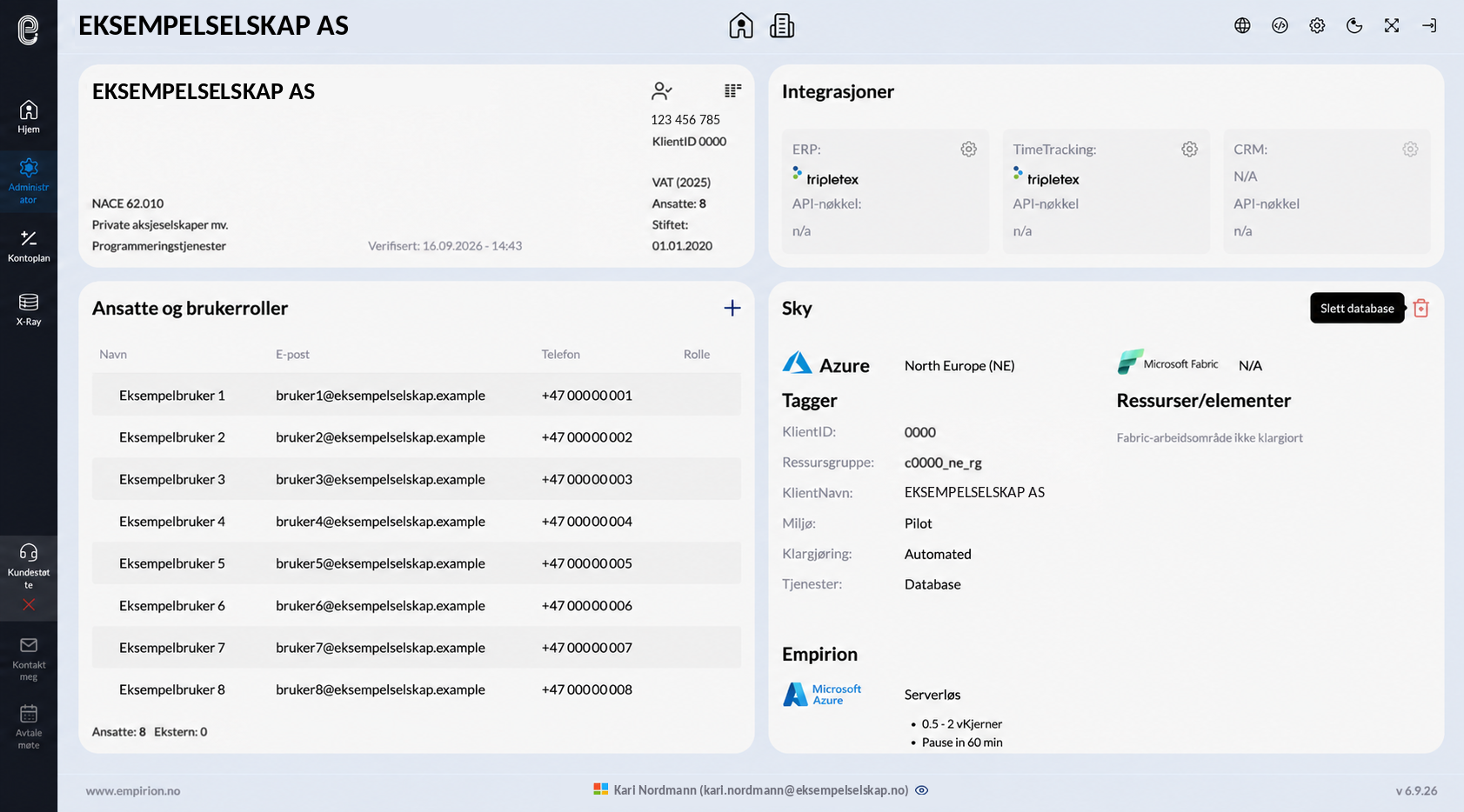1464x812 pixels.
Task: Open Kundestøtte headset icon
Action: point(29,552)
